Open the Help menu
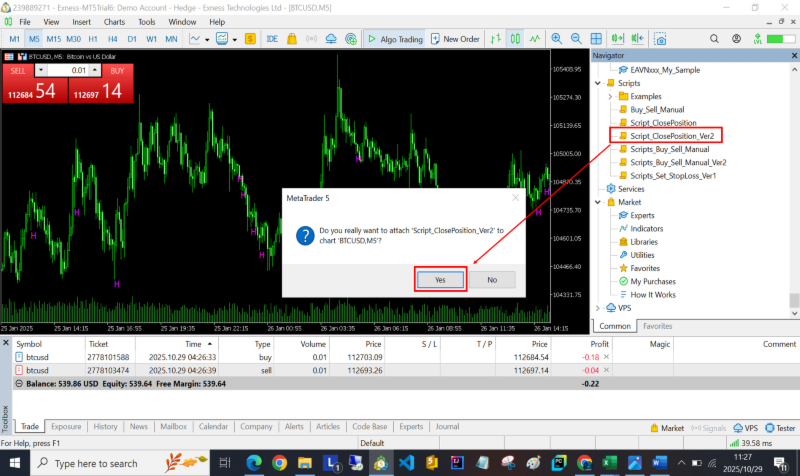 pos(217,22)
